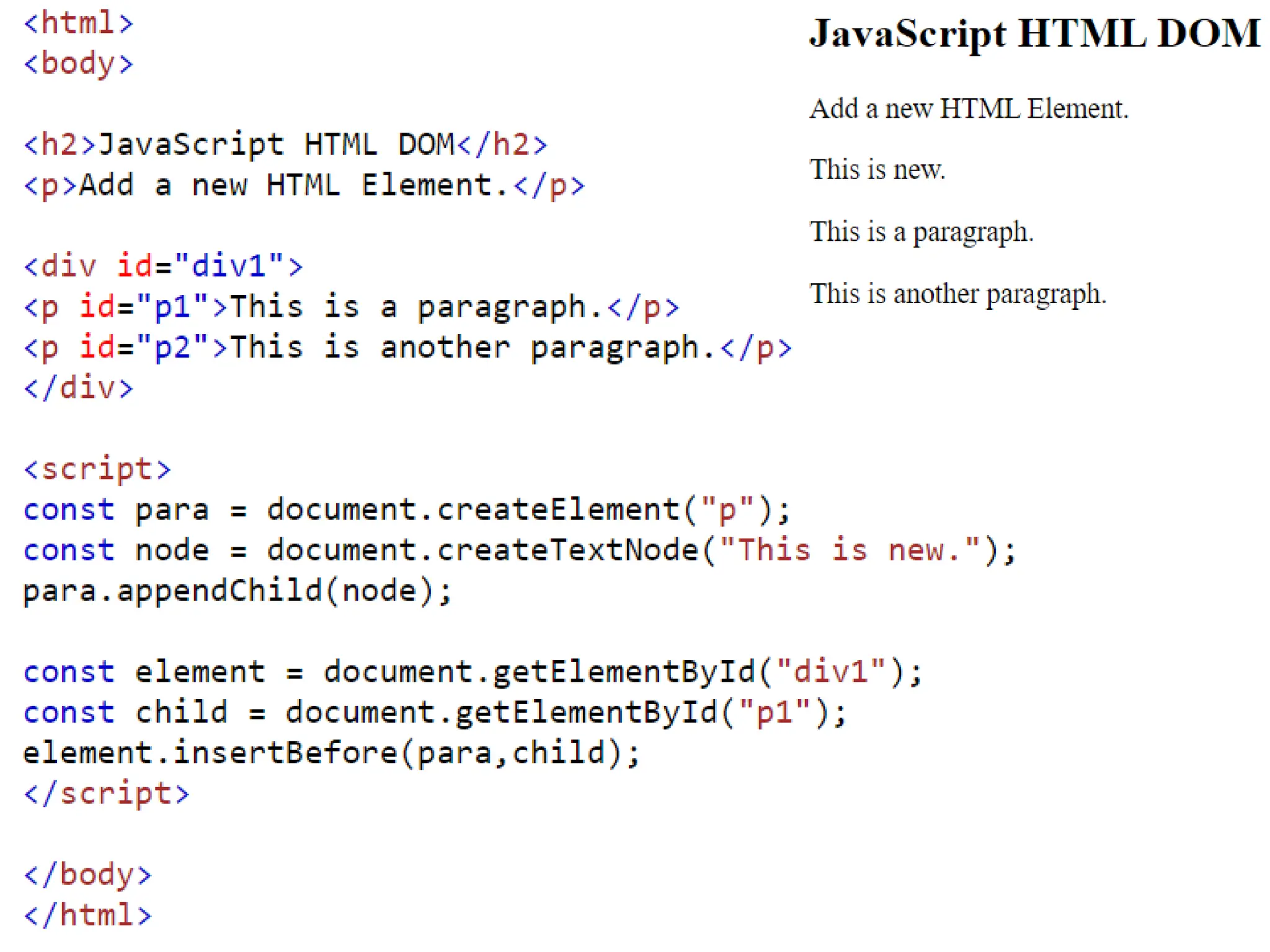
Task: Click the opening html tag
Action: pyautogui.click(x=78, y=24)
